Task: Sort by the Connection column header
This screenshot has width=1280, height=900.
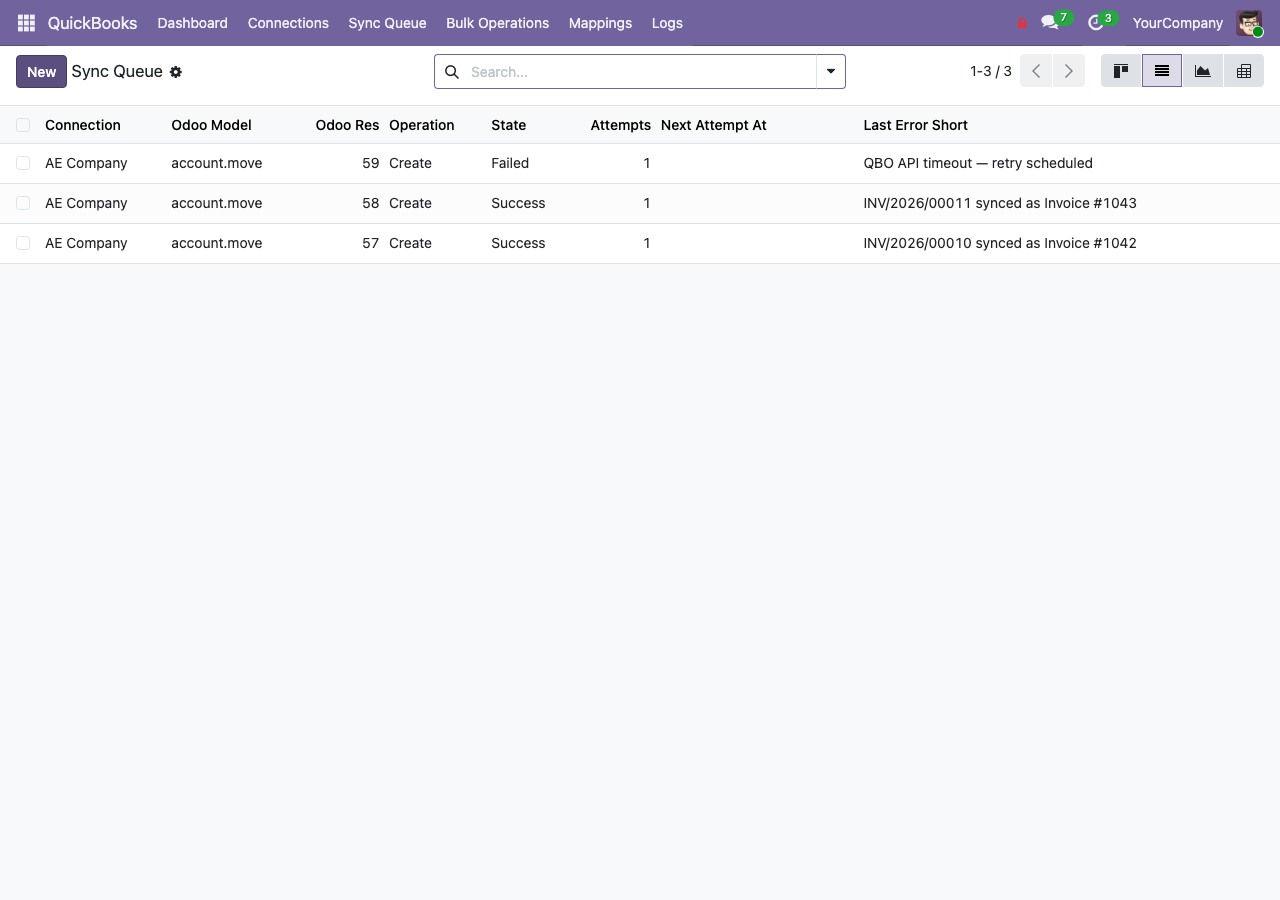Action: [x=82, y=125]
